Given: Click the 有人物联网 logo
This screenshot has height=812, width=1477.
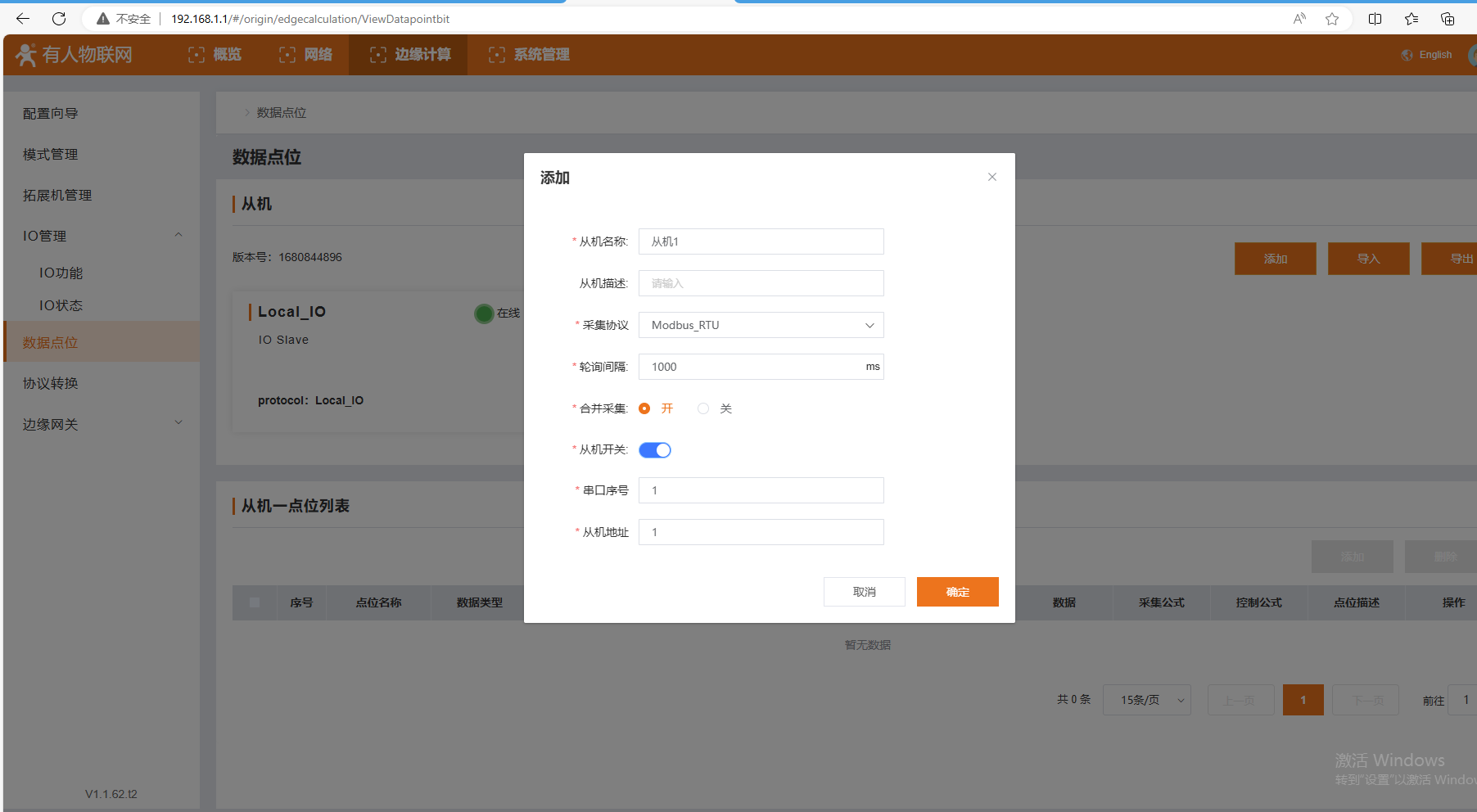Looking at the screenshot, I should pyautogui.click(x=75, y=55).
